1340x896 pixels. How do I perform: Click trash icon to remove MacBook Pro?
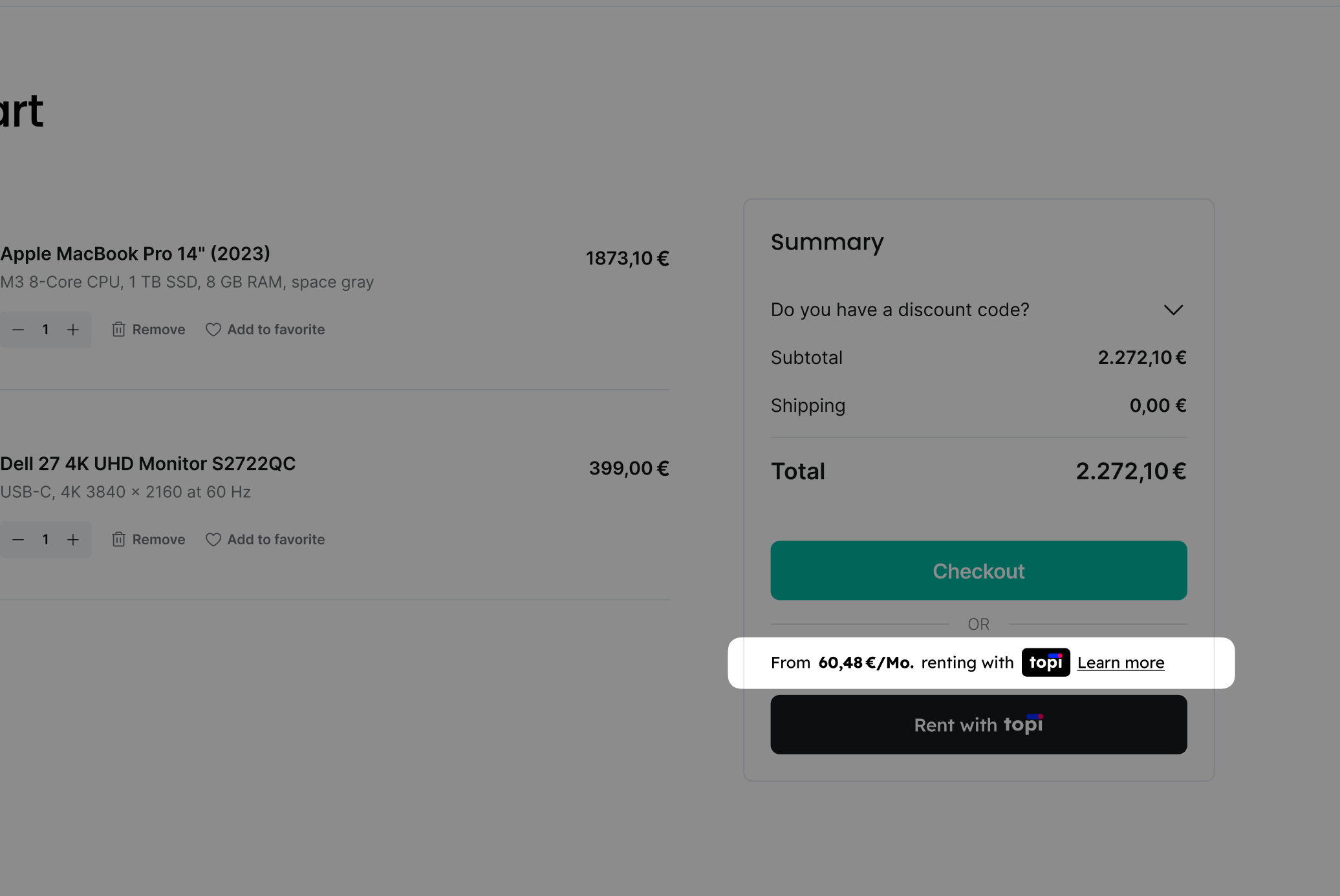click(118, 330)
